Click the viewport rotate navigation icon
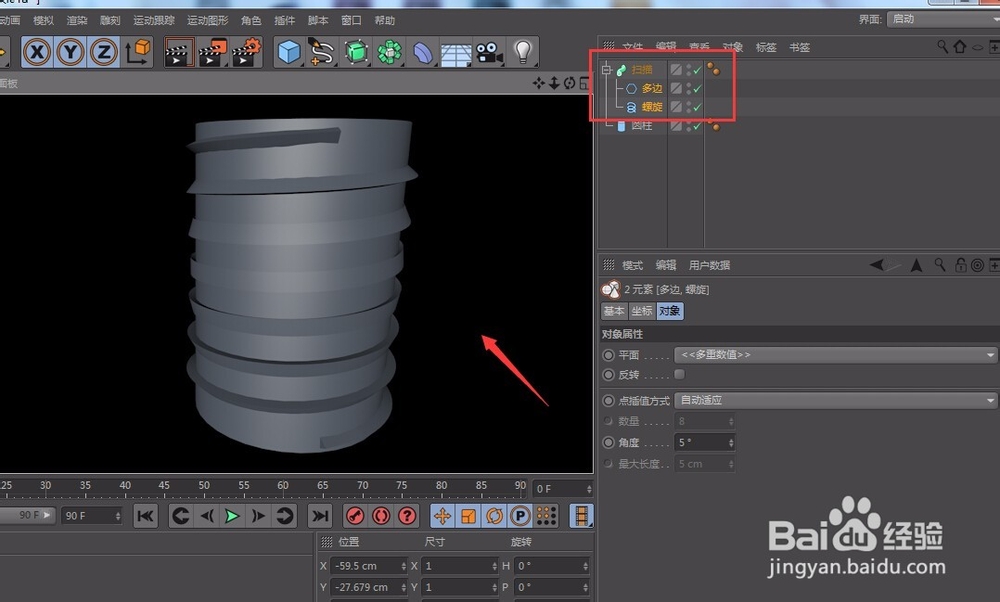The image size is (1000, 602). coord(569,83)
